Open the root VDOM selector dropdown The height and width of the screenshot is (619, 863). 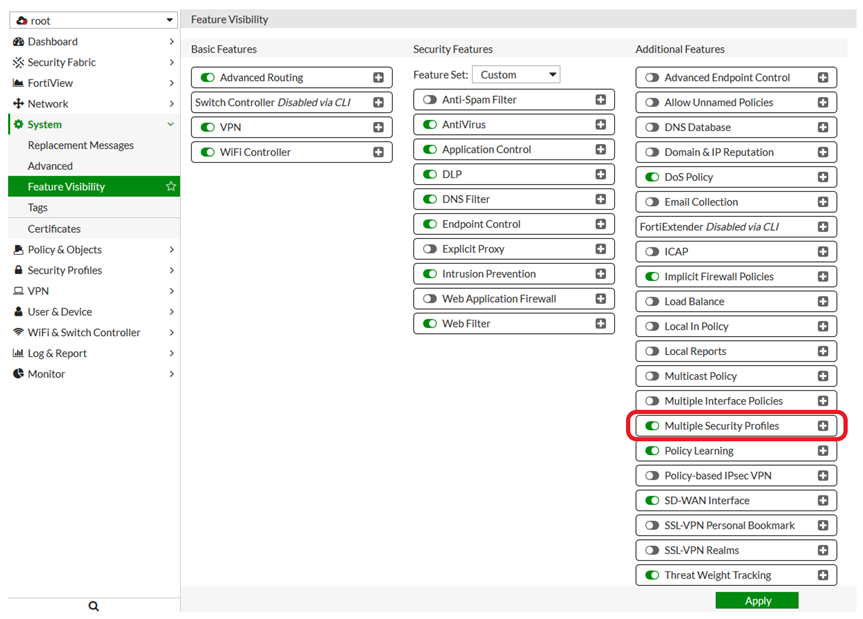(x=93, y=20)
